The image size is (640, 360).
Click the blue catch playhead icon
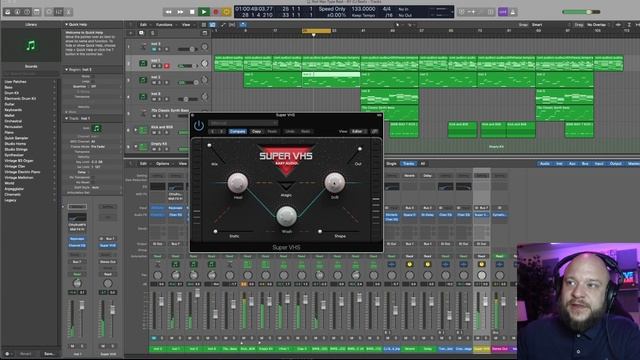(x=243, y=25)
